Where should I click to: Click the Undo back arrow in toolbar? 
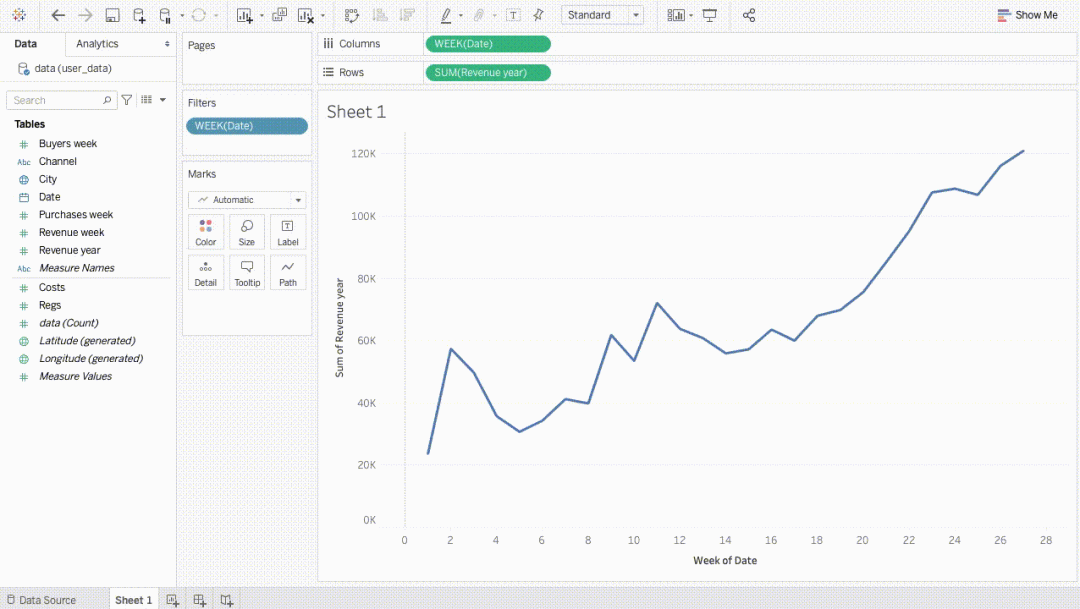(x=58, y=15)
